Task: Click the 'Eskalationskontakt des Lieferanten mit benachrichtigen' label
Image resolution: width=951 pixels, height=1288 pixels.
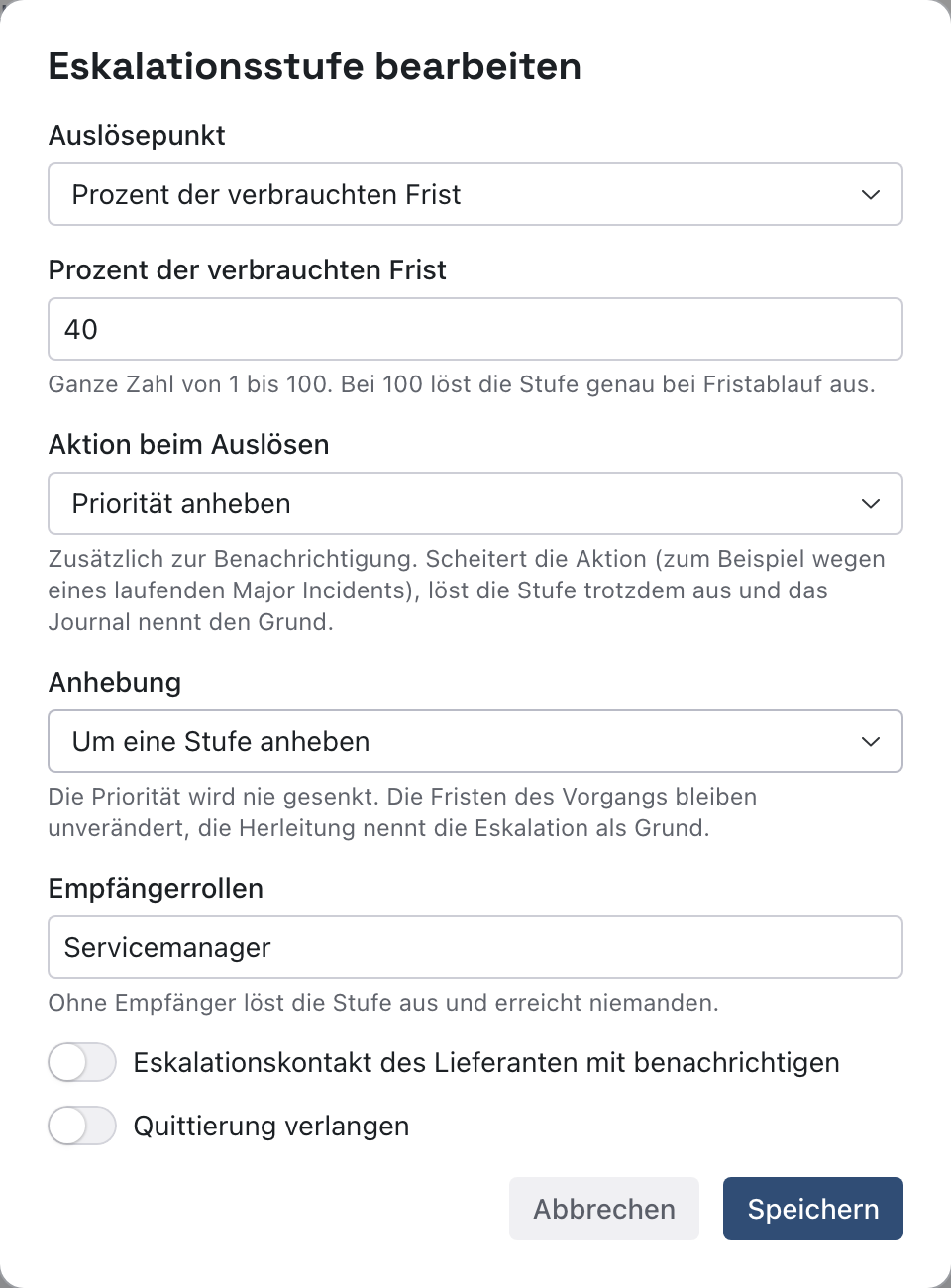Action: (x=486, y=1063)
